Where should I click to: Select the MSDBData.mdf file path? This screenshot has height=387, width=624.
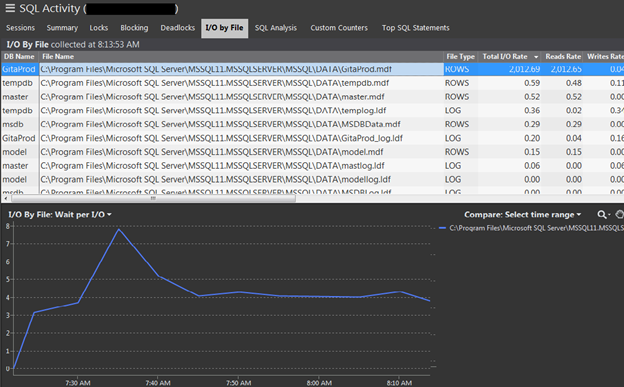pos(220,124)
